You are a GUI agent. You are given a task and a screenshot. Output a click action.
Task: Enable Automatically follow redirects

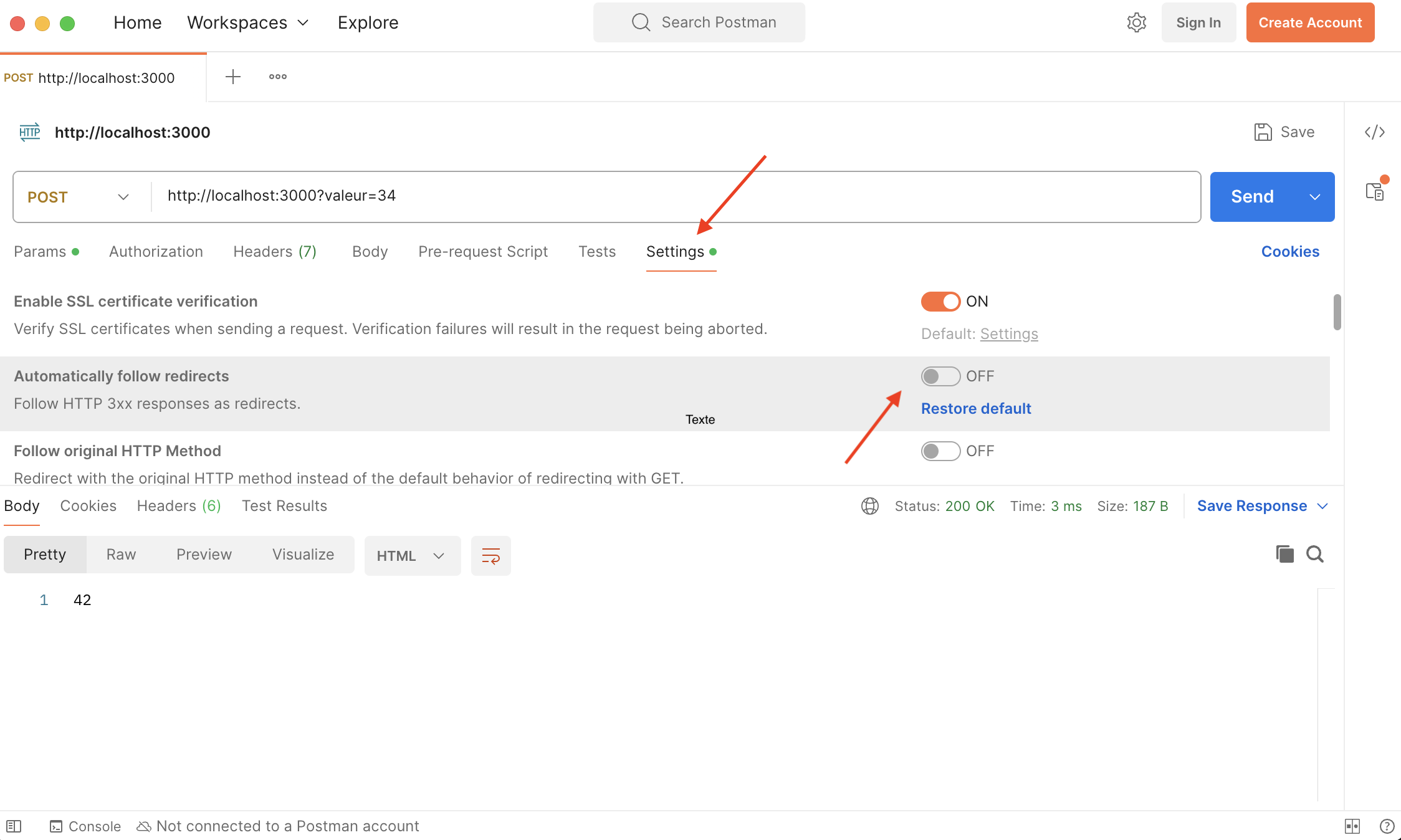(940, 376)
